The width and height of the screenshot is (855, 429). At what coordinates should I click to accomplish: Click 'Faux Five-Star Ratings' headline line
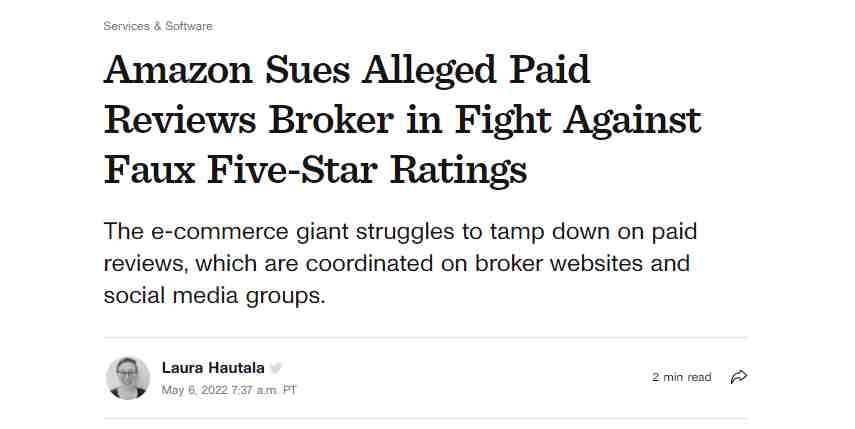(x=315, y=171)
